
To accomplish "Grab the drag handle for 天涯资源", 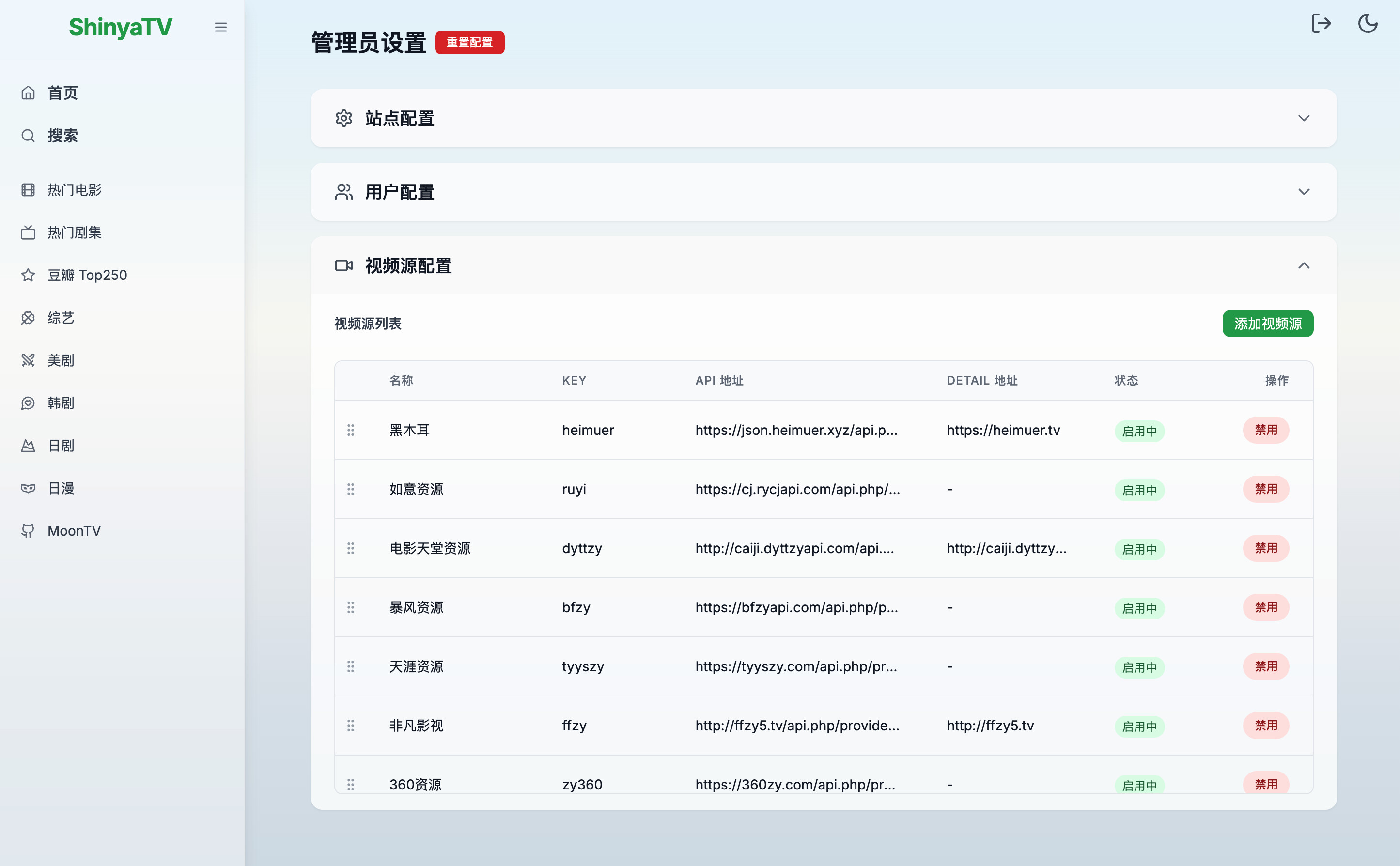I will click(351, 666).
